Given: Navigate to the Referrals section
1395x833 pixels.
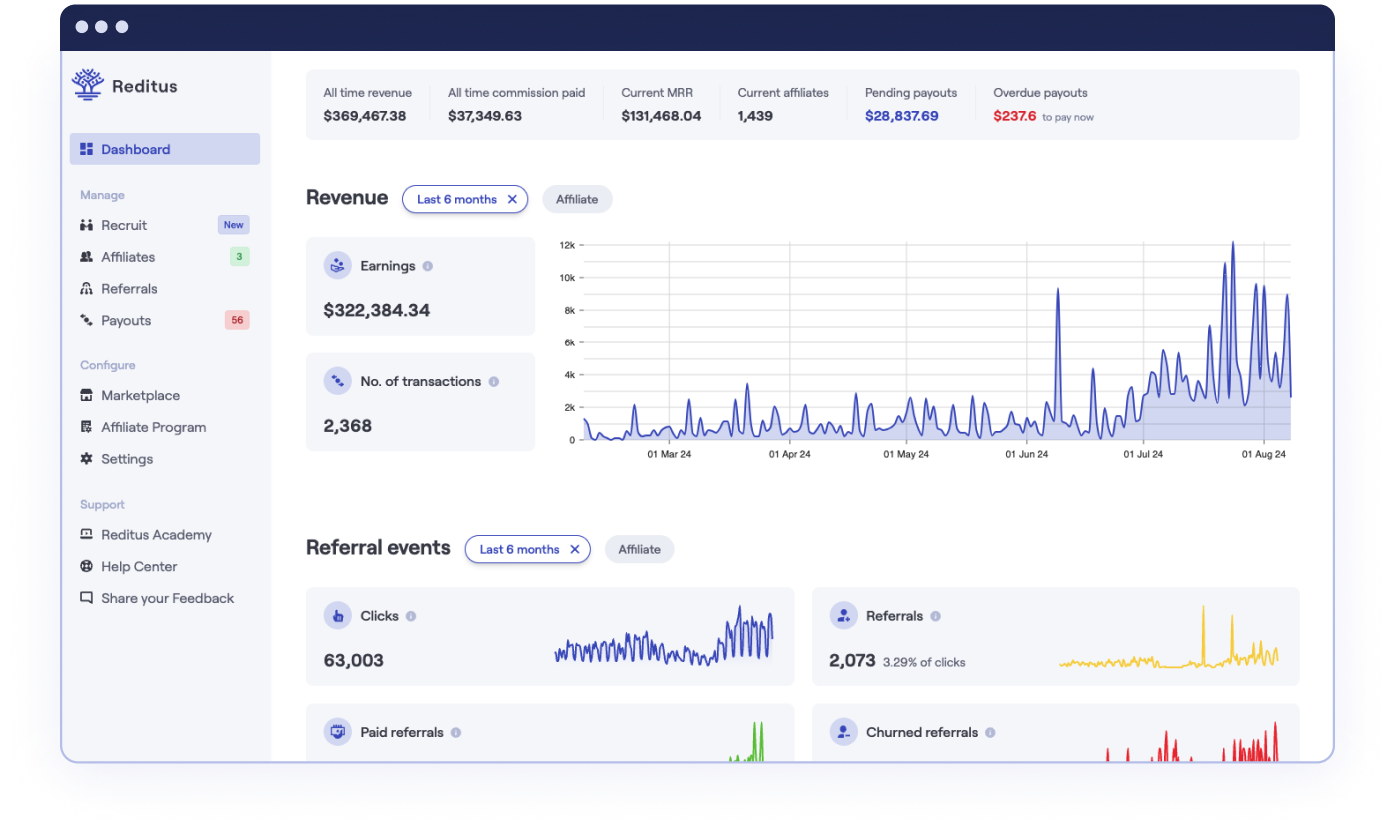Looking at the screenshot, I should [130, 288].
